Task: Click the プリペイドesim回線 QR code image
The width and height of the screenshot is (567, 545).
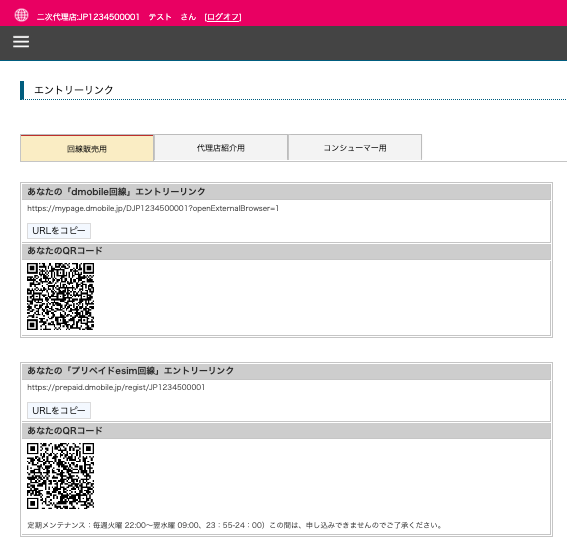Action: (x=60, y=476)
